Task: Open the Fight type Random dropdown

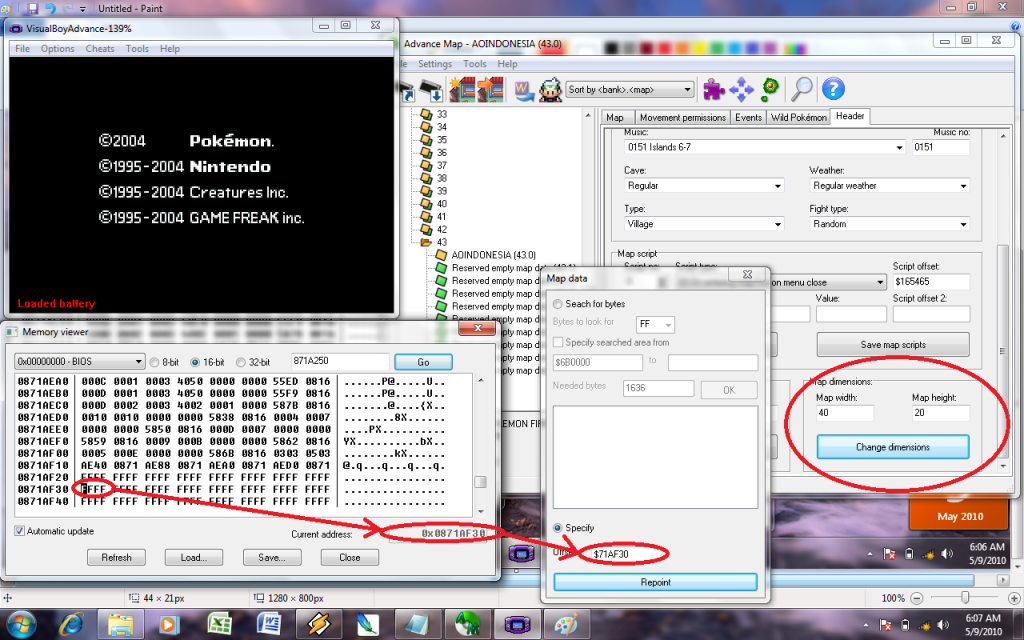Action: click(x=889, y=224)
